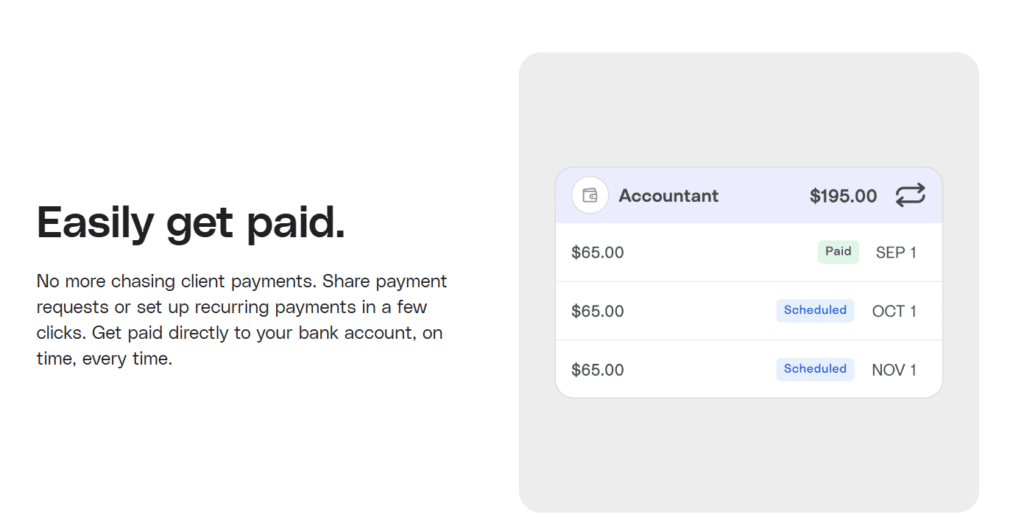Select the OCT 1 date
Image resolution: width=1024 pixels, height=523 pixels.
(x=894, y=311)
